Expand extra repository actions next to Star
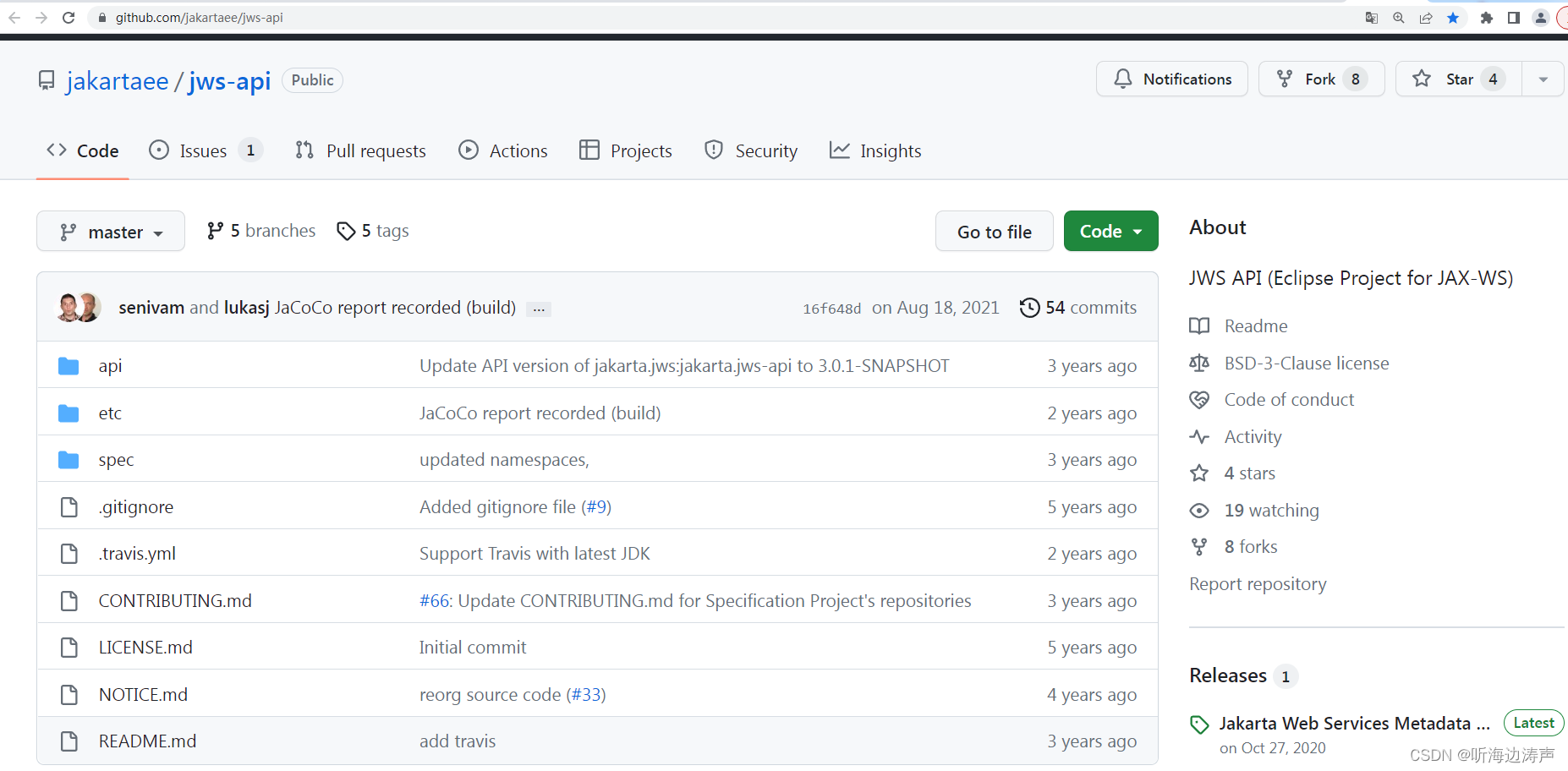Viewport: 1568px width, 771px height. (x=1543, y=79)
